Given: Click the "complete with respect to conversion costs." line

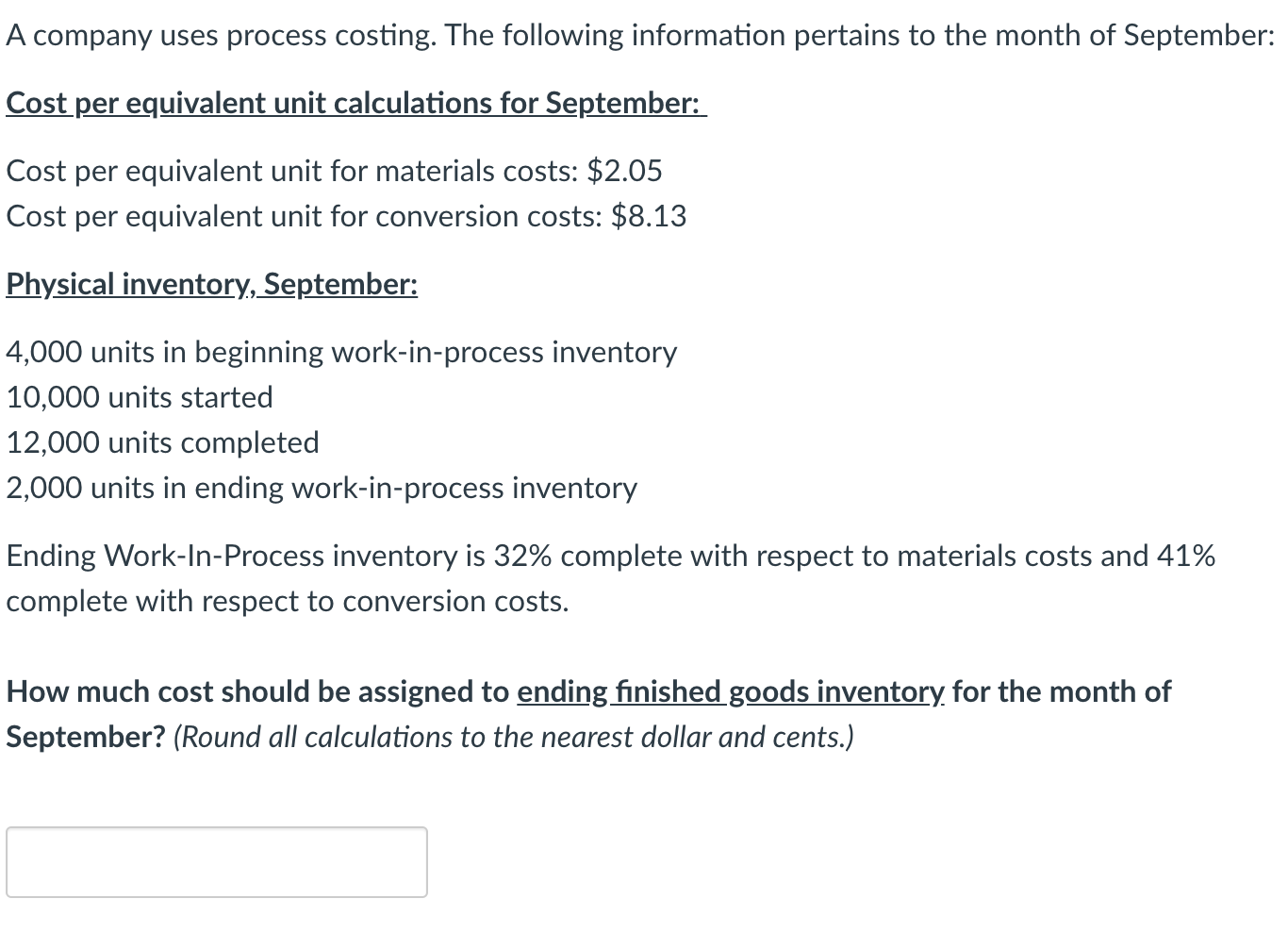Looking at the screenshot, I should [x=288, y=601].
